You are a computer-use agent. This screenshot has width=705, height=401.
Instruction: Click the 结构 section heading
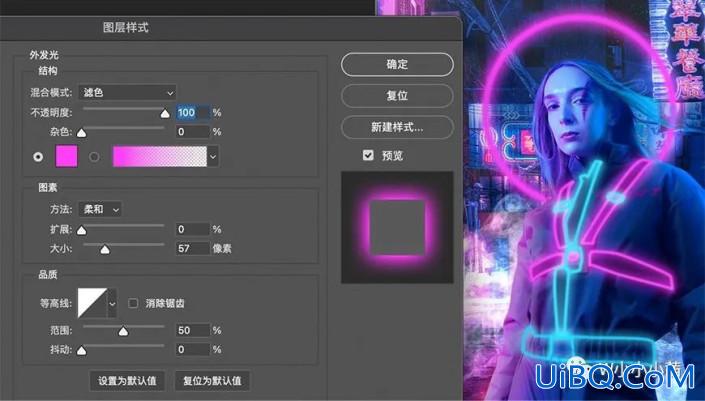[x=48, y=71]
